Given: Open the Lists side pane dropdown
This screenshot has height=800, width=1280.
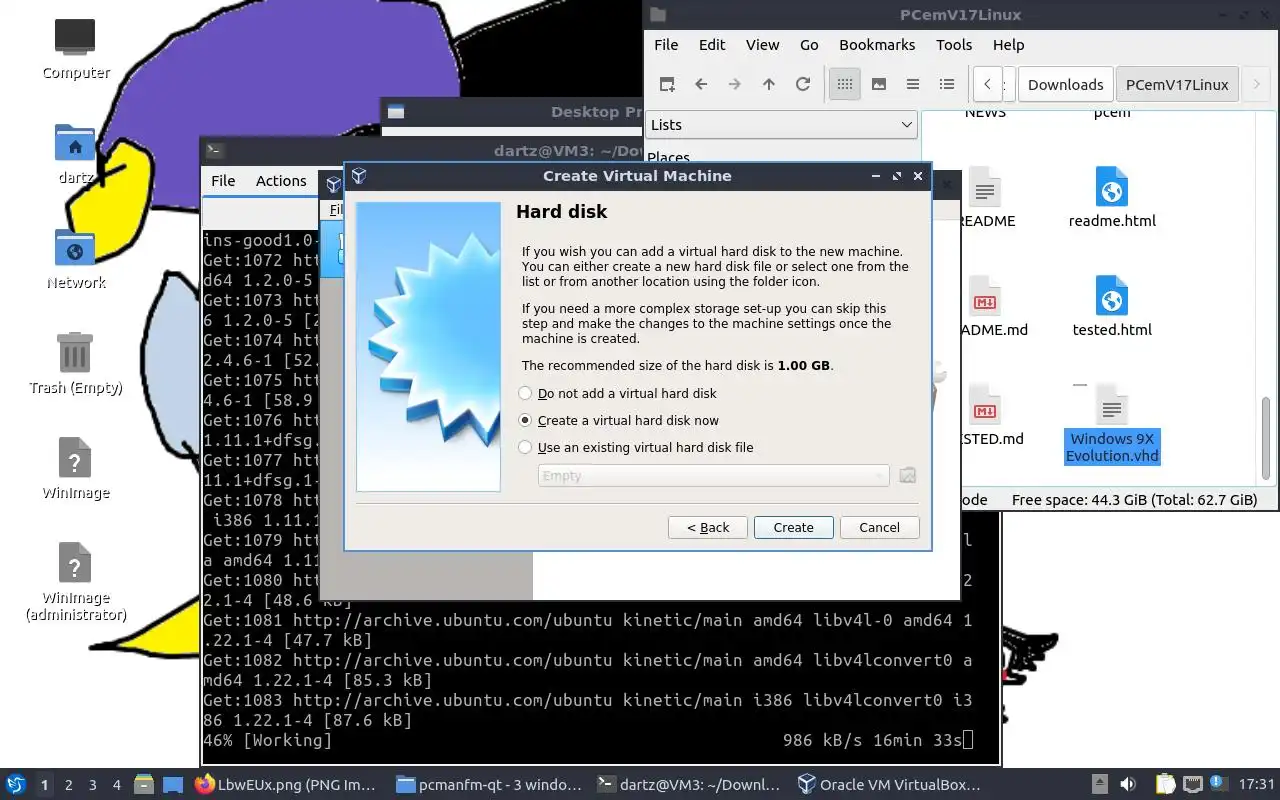Looking at the screenshot, I should [x=781, y=125].
